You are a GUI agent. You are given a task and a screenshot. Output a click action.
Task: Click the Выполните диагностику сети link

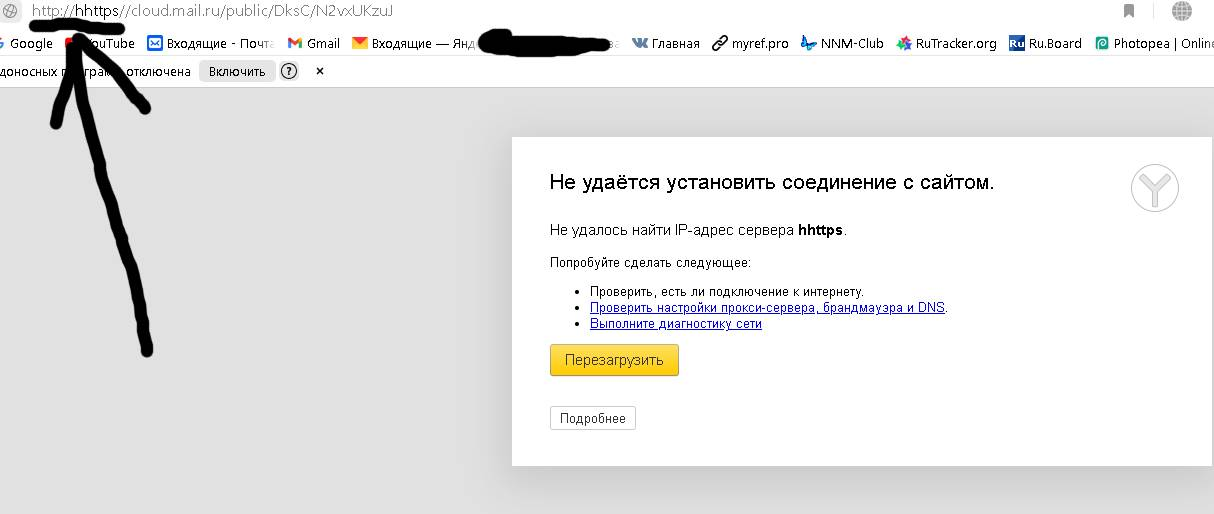(x=675, y=324)
